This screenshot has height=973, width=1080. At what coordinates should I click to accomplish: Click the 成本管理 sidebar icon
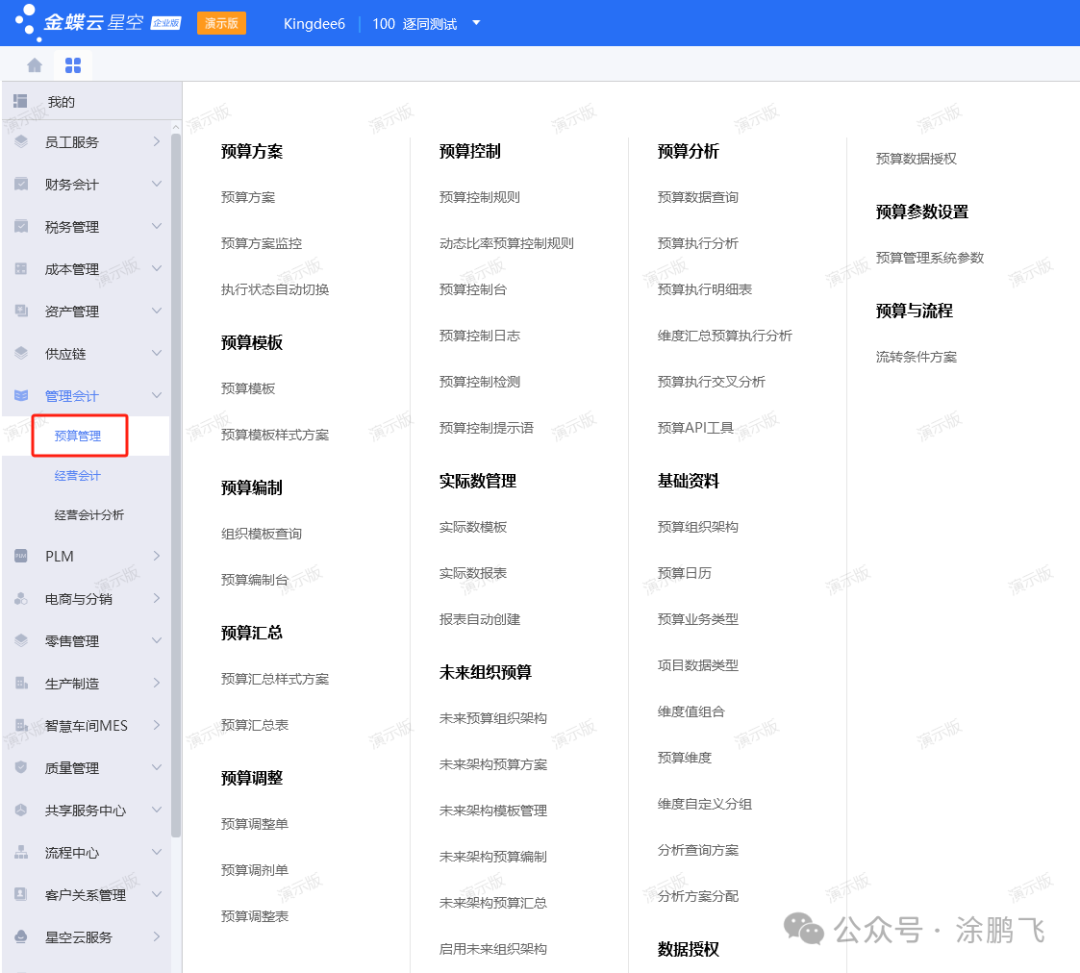pyautogui.click(x=21, y=269)
